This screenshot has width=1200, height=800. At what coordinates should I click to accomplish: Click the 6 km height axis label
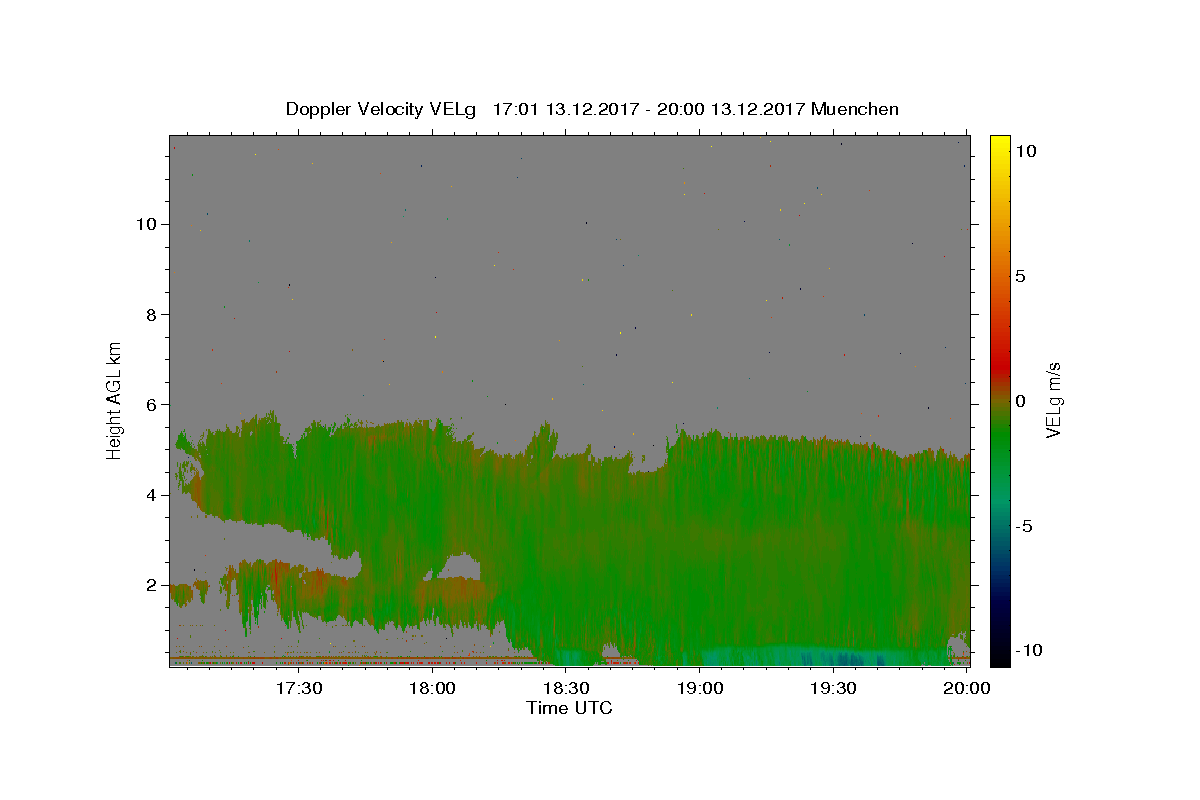coord(153,404)
